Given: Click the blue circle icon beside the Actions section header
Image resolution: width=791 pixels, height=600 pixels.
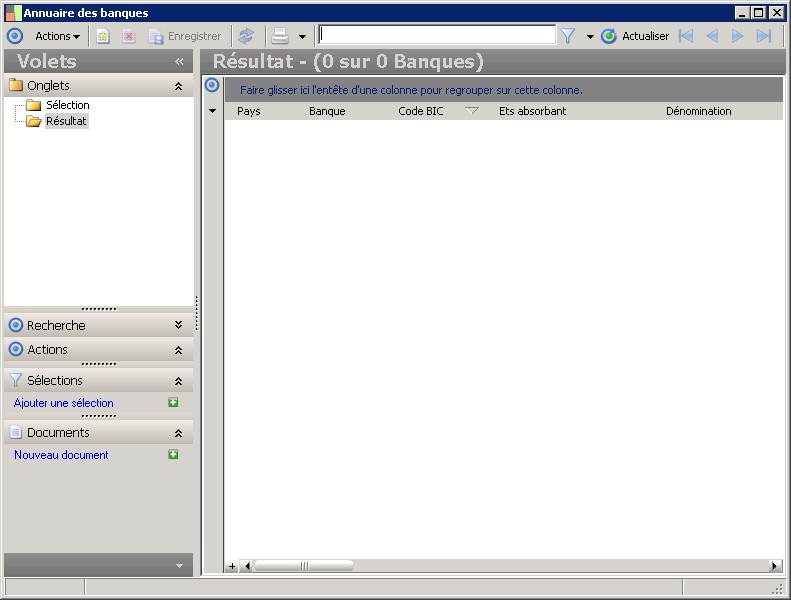Looking at the screenshot, I should tap(16, 349).
